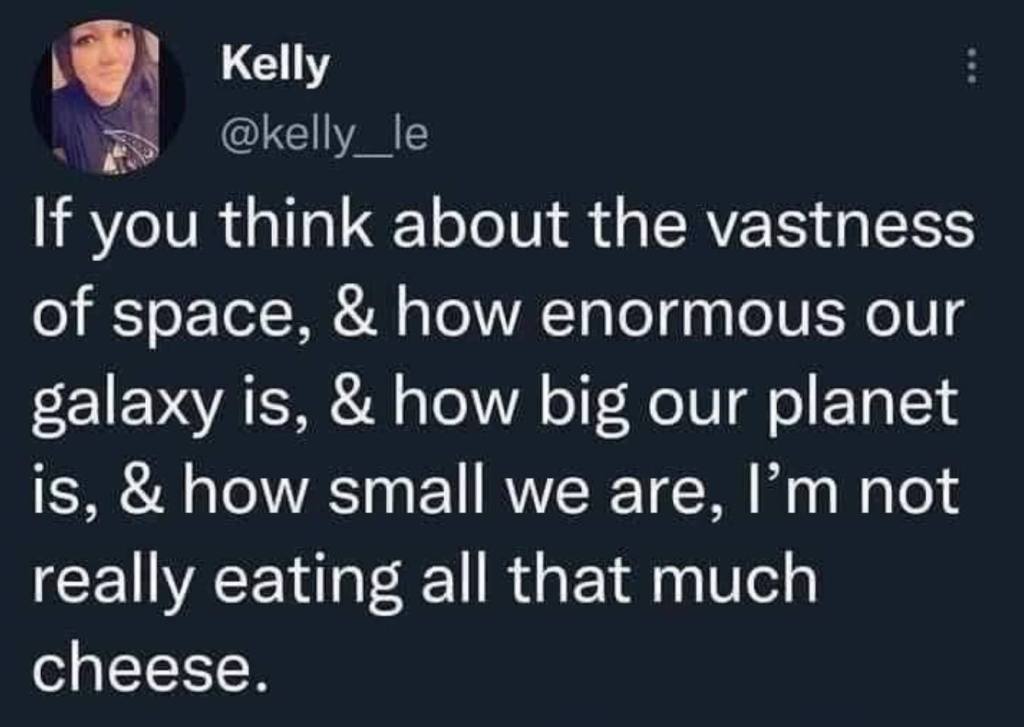The width and height of the screenshot is (1024, 727).
Task: Open the Kelly display name profile link
Action: (274, 66)
